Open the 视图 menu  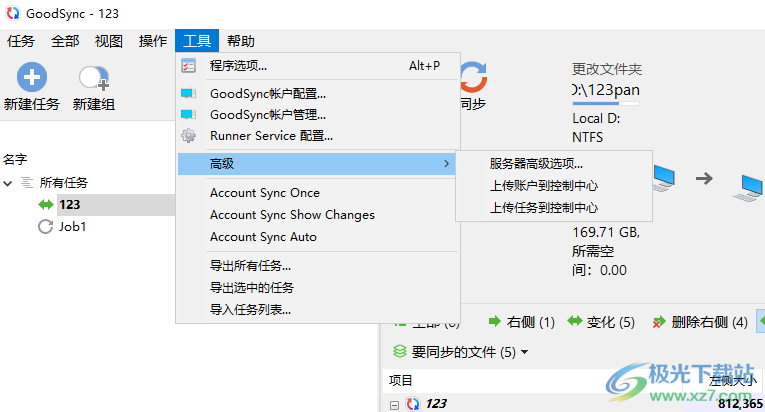point(109,41)
